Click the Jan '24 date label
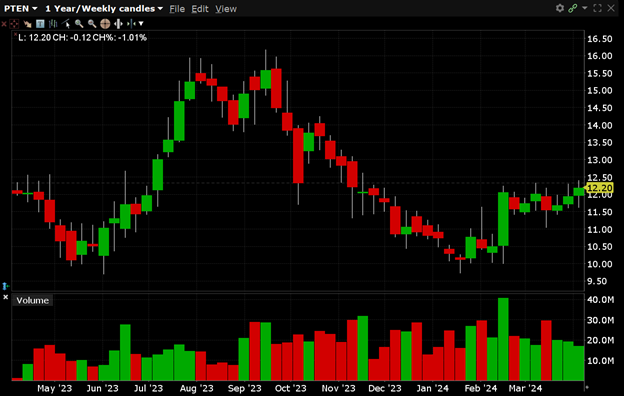The image size is (624, 396). [432, 388]
